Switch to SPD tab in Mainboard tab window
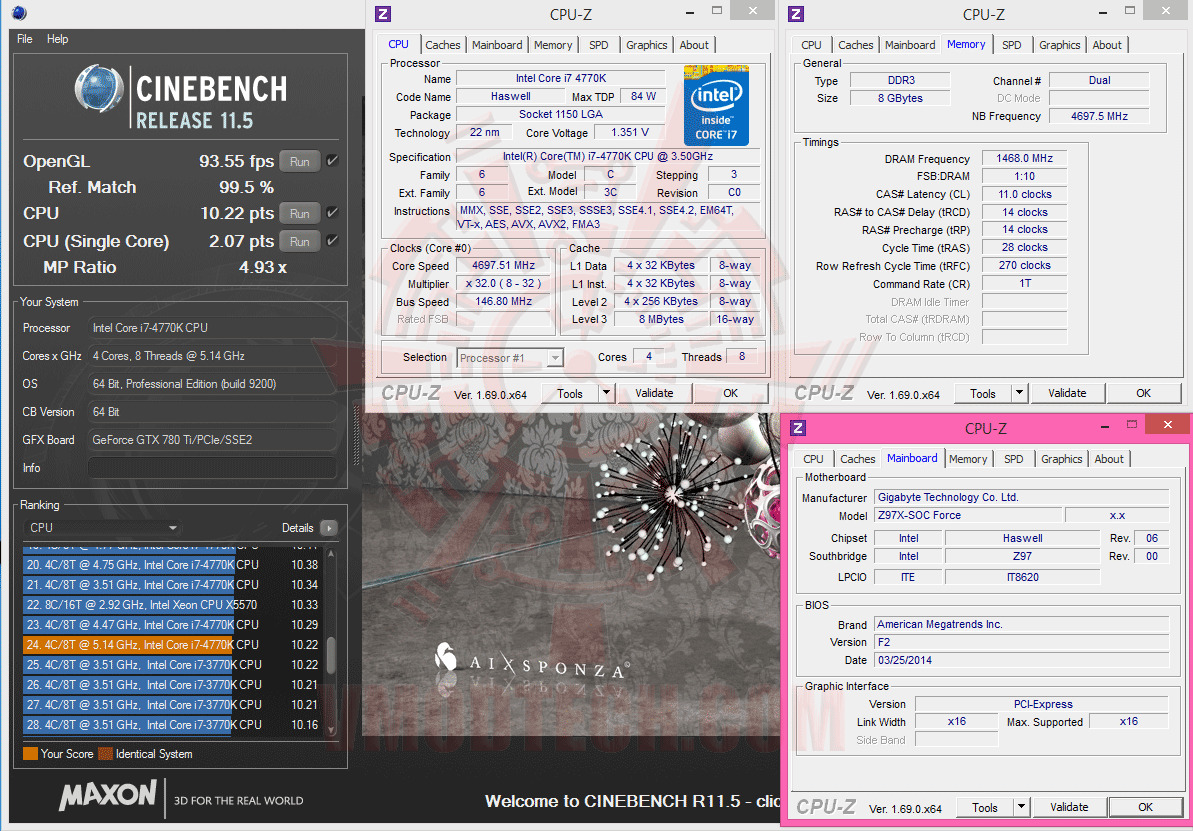 1013,459
